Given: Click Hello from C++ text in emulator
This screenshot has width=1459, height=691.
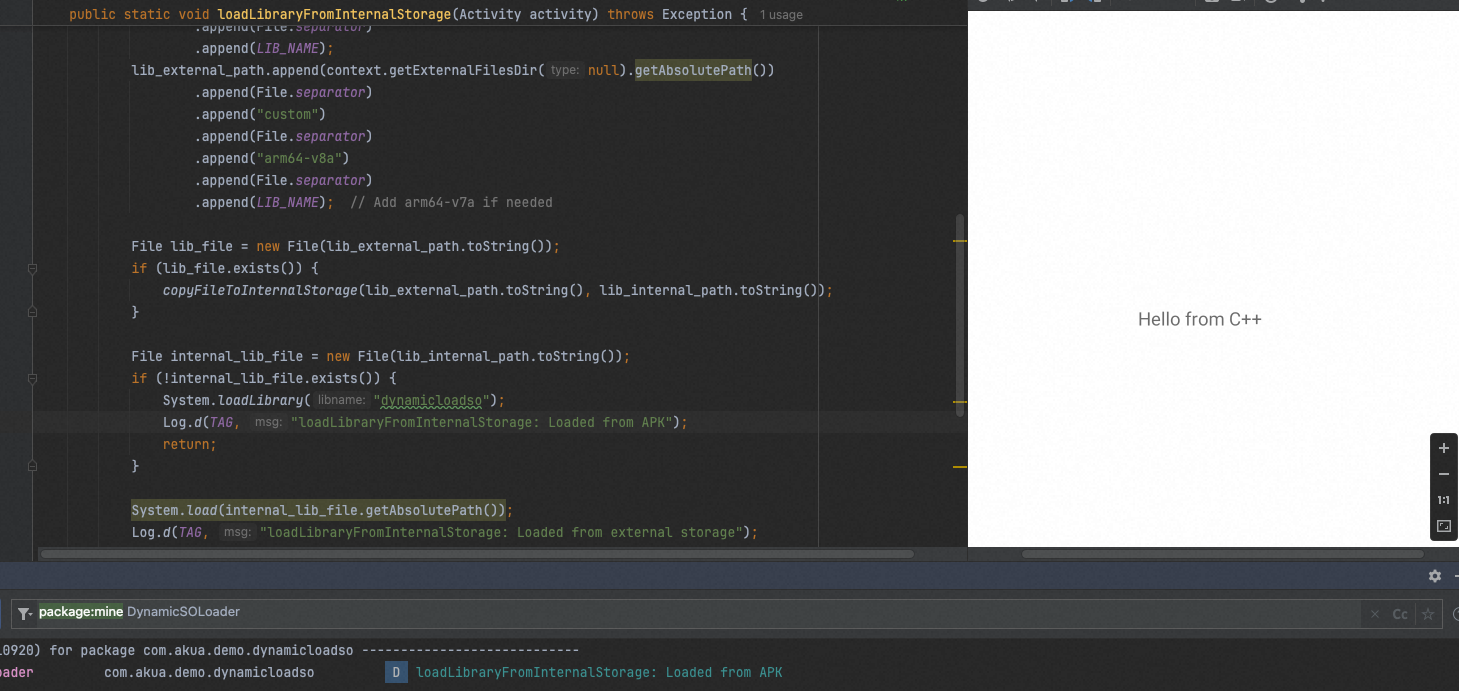Looking at the screenshot, I should pyautogui.click(x=1200, y=320).
